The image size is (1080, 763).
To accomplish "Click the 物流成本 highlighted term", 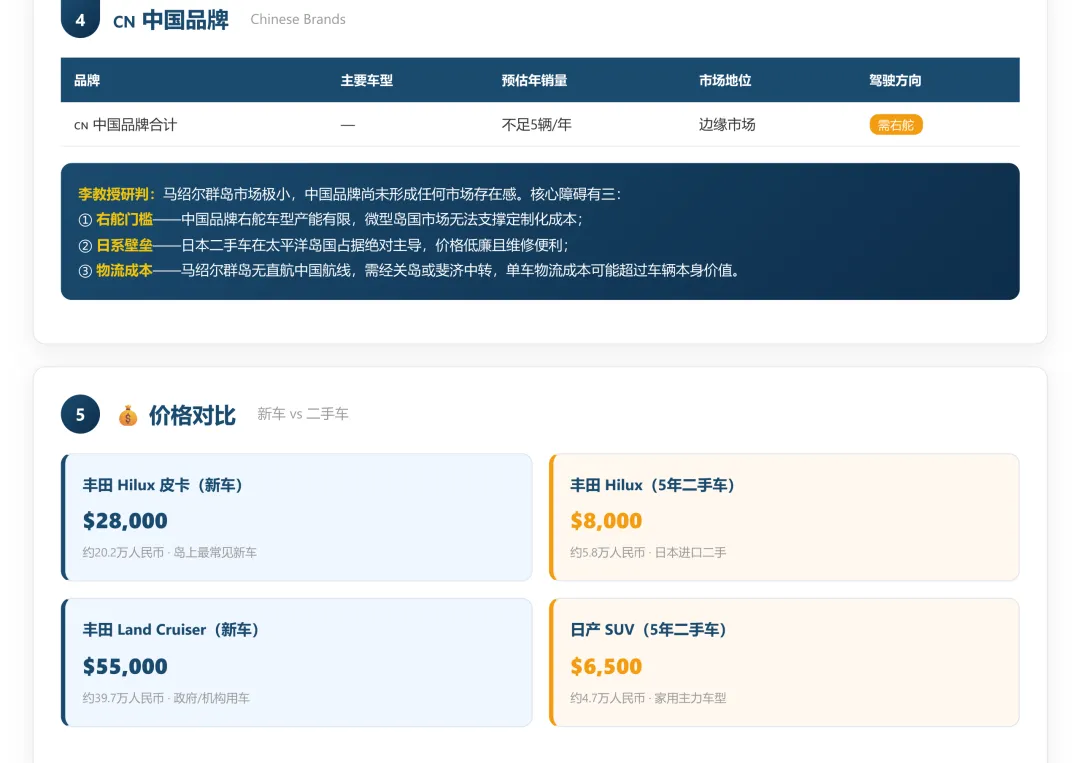I will pos(124,271).
